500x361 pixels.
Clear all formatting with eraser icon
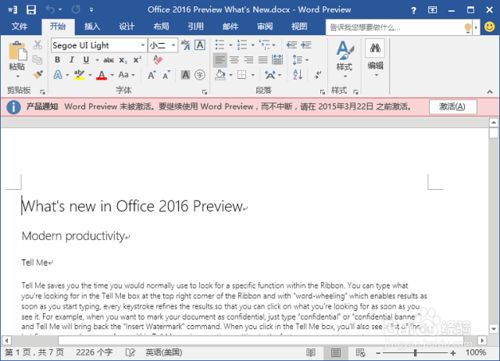[x=158, y=60]
